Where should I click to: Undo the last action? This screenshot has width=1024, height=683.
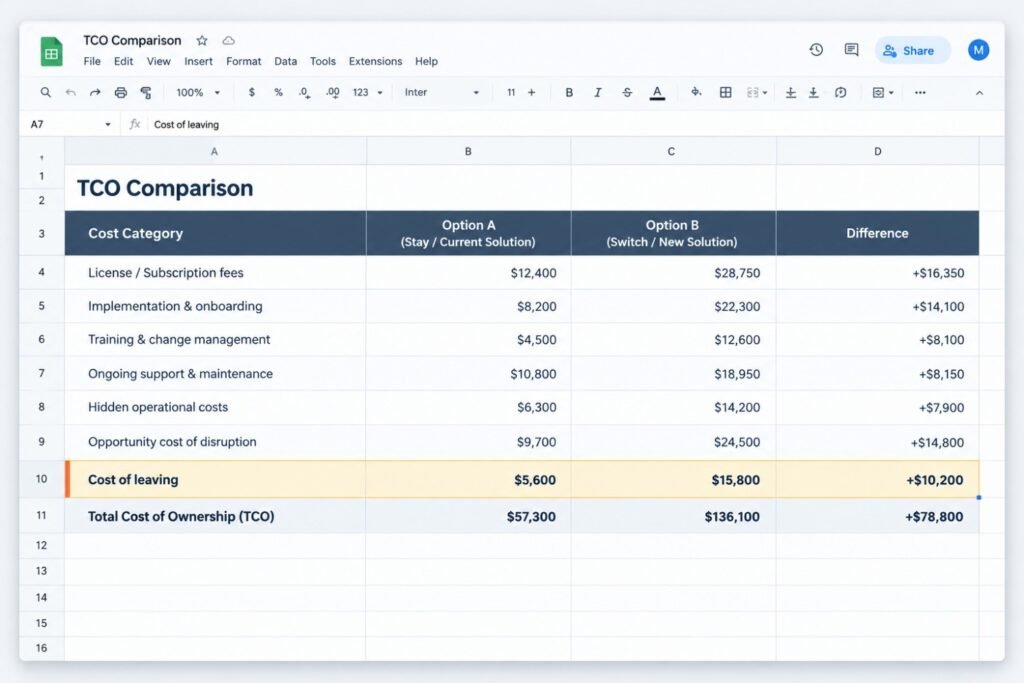[x=71, y=93]
